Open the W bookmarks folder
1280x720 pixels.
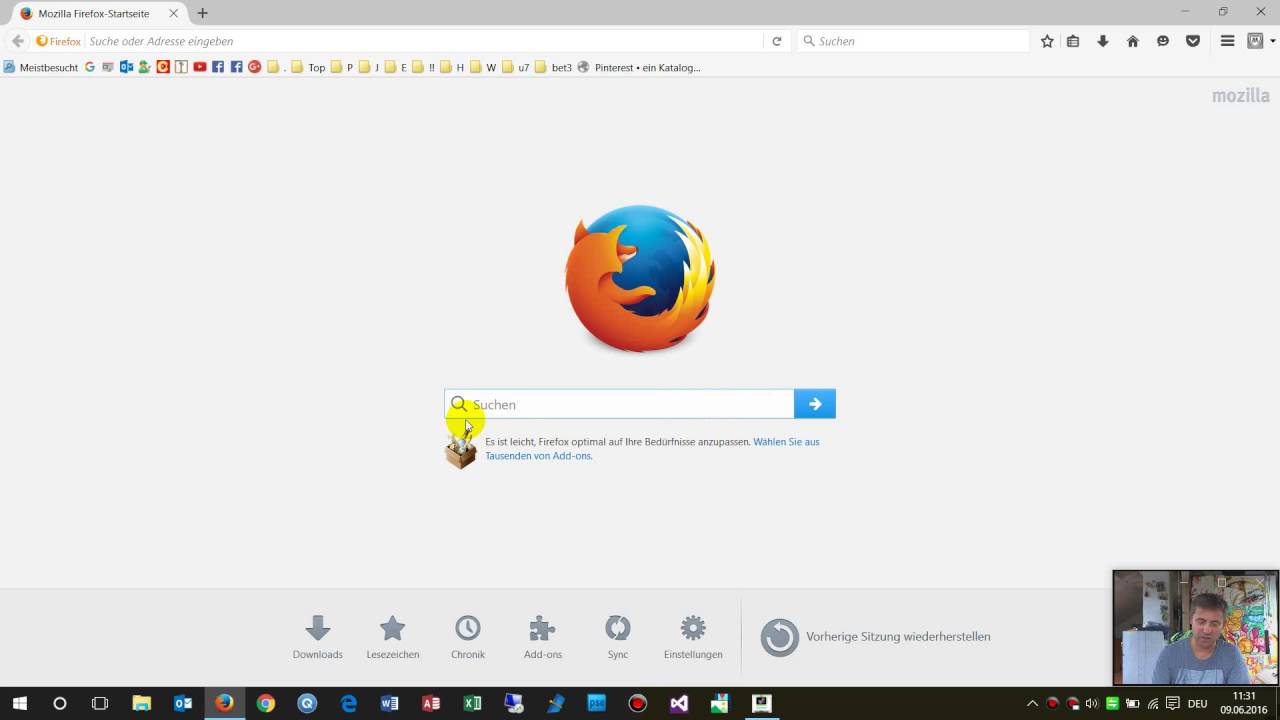(x=483, y=67)
